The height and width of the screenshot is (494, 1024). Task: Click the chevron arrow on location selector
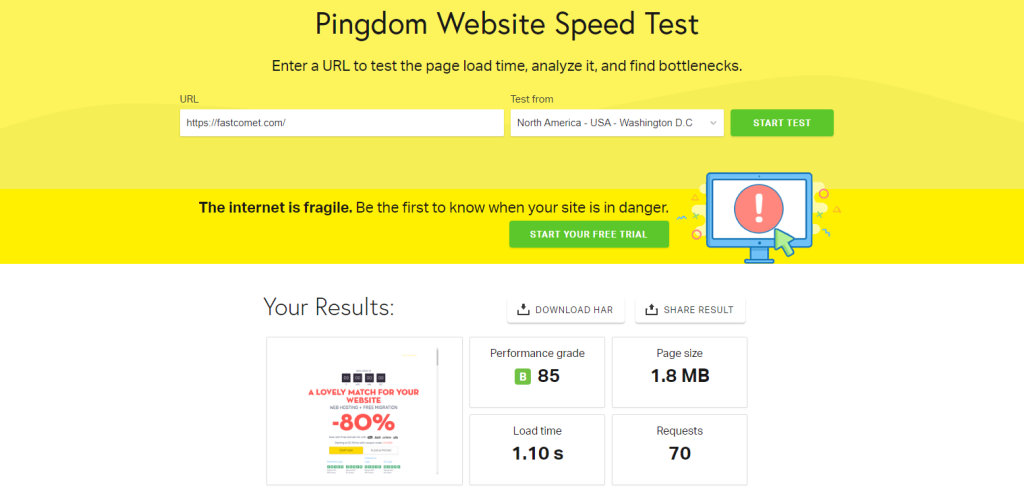pyautogui.click(x=713, y=123)
